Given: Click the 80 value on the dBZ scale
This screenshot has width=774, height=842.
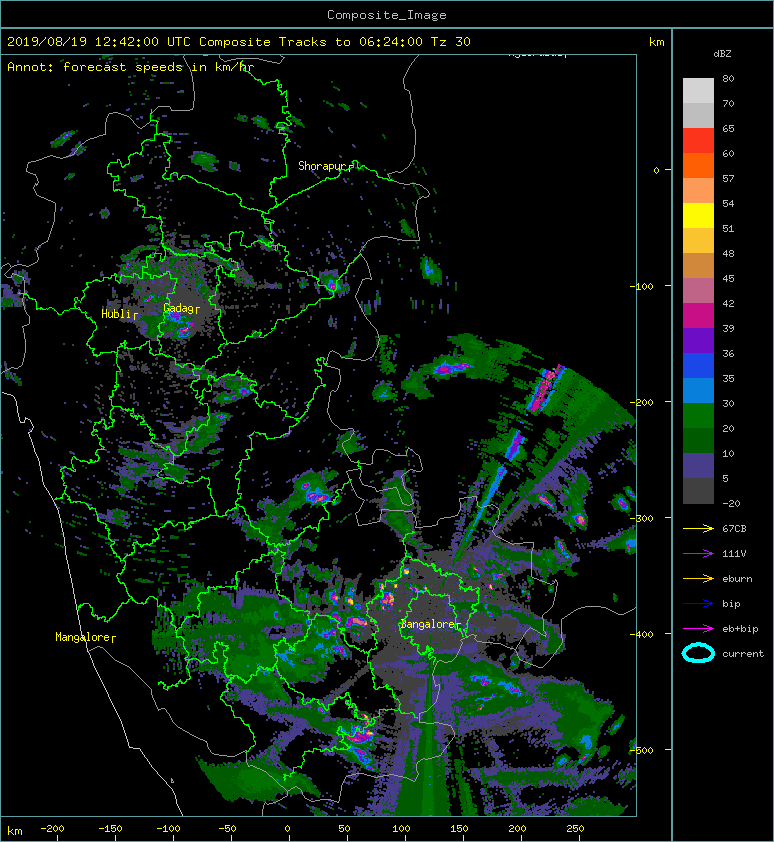Looking at the screenshot, I should coord(728,78).
